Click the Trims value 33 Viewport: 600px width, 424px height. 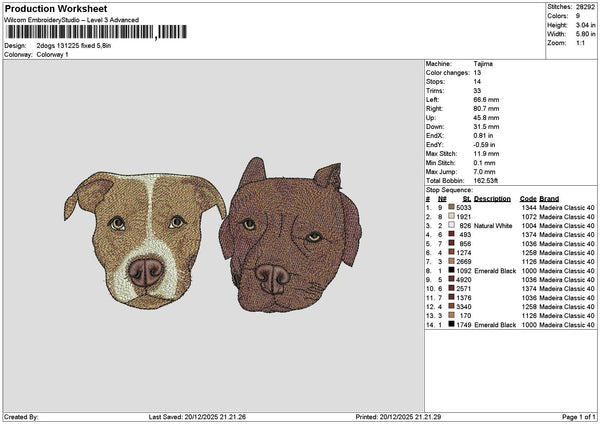click(x=477, y=91)
